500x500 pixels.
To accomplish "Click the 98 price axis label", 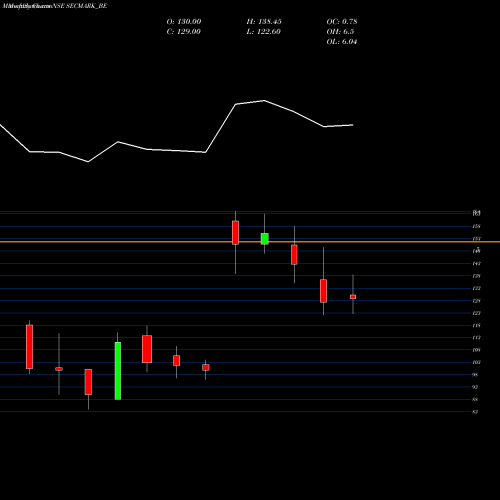I will point(475,375).
